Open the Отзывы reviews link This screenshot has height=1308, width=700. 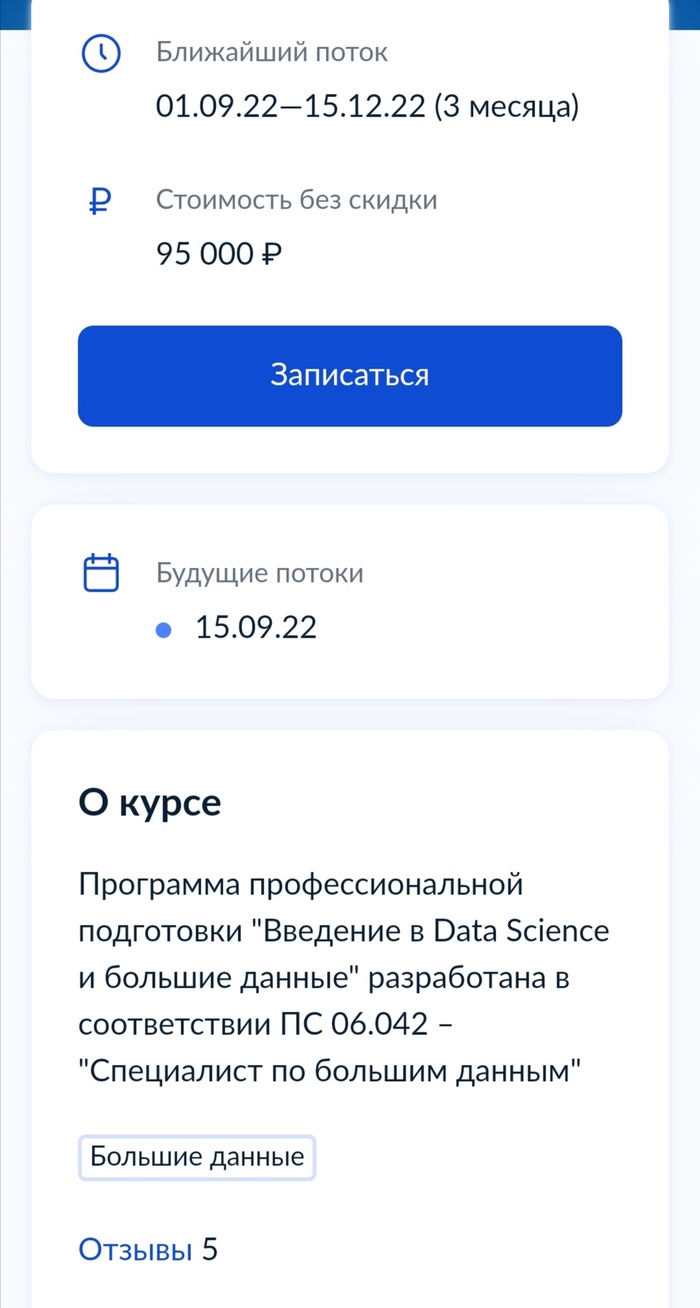click(x=135, y=1249)
